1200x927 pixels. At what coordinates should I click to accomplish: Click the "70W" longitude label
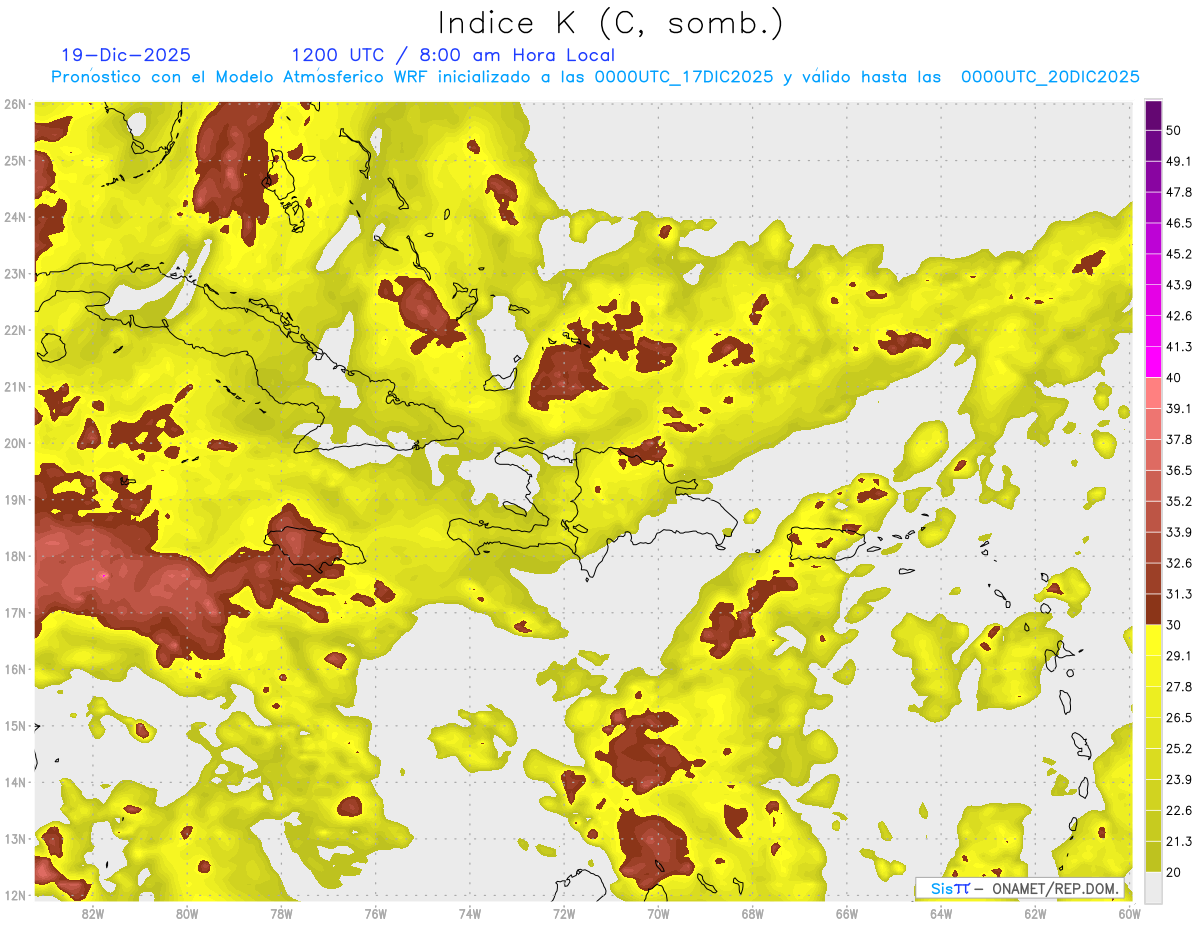click(x=658, y=913)
